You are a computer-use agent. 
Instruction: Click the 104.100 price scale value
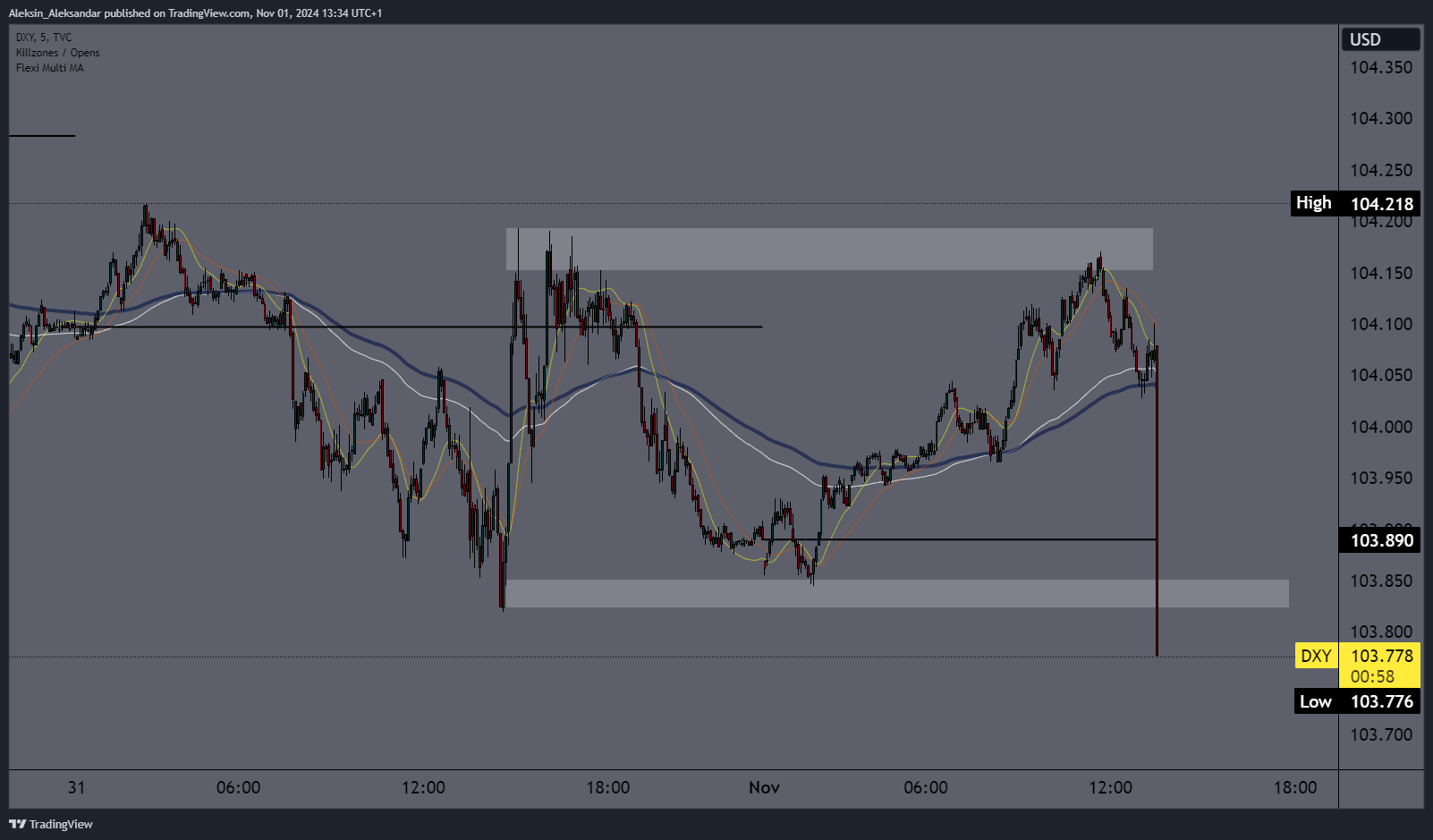click(1381, 324)
